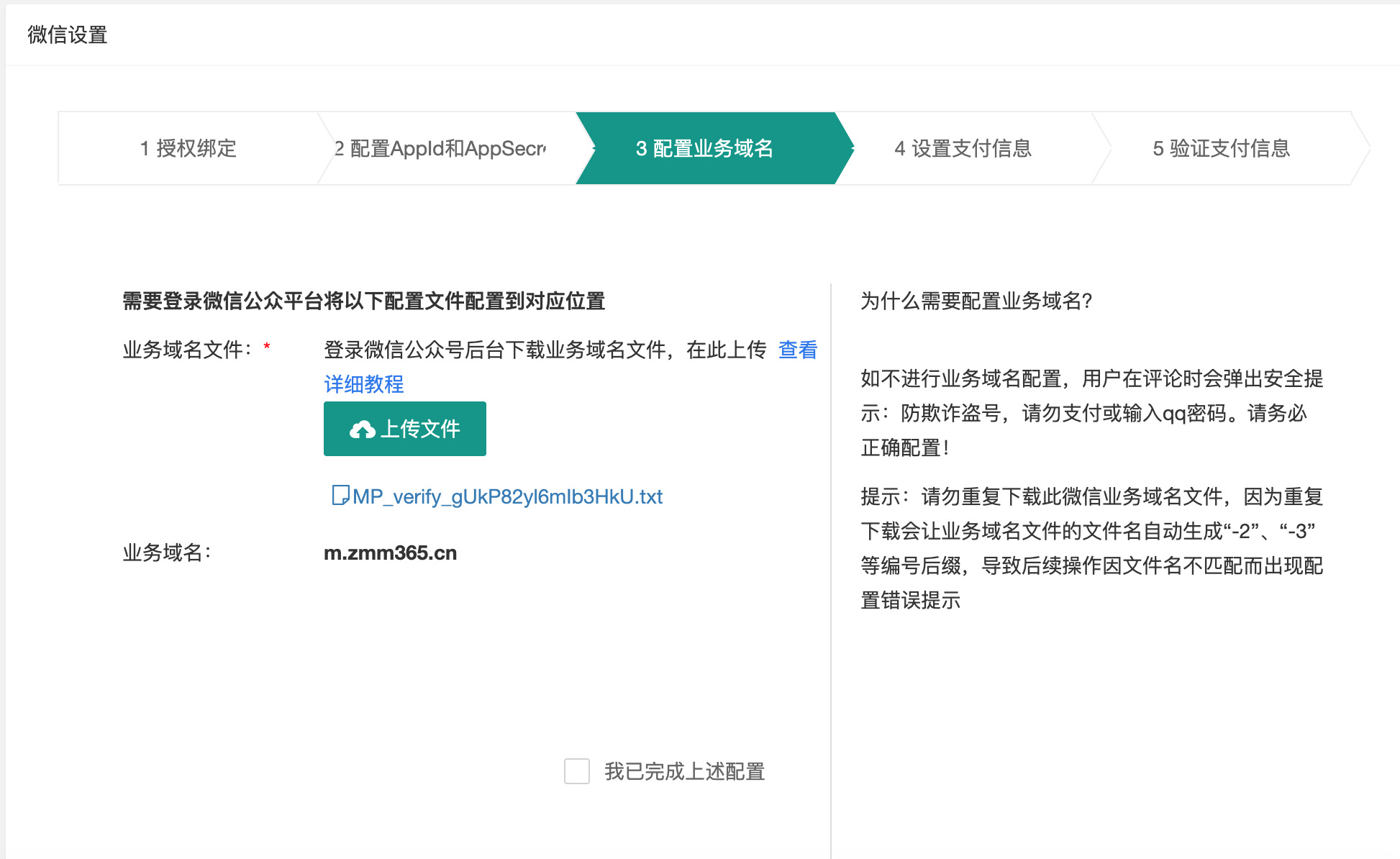1400x859 pixels.
Task: Click the 我已完成上述配置 label text
Action: tap(684, 771)
